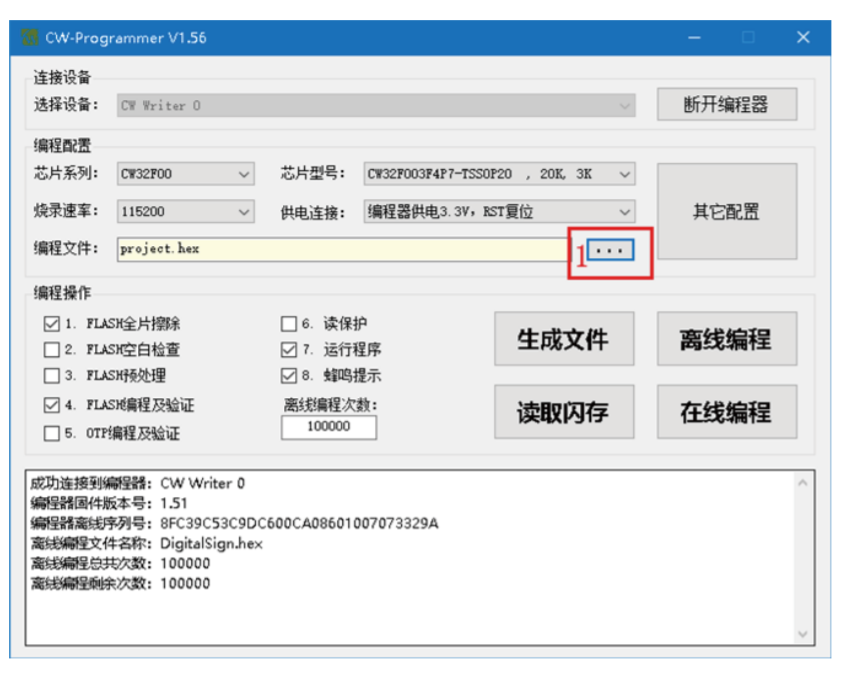Enable OTP编程及验证 checkbox
Viewport: 847px width, 681px height.
tap(52, 433)
